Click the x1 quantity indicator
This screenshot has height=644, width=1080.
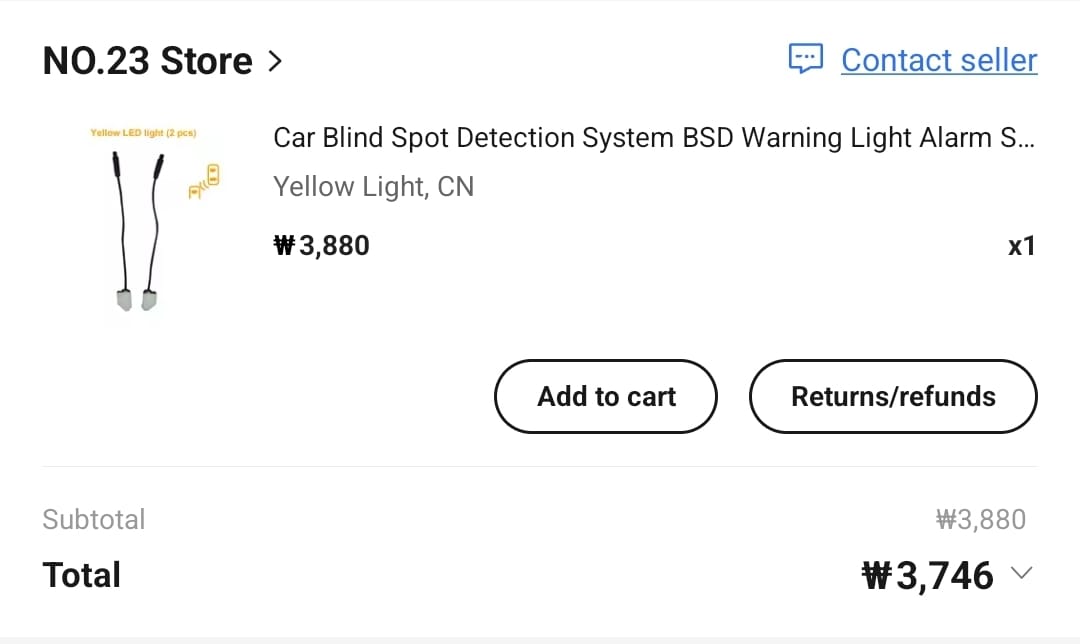1021,246
